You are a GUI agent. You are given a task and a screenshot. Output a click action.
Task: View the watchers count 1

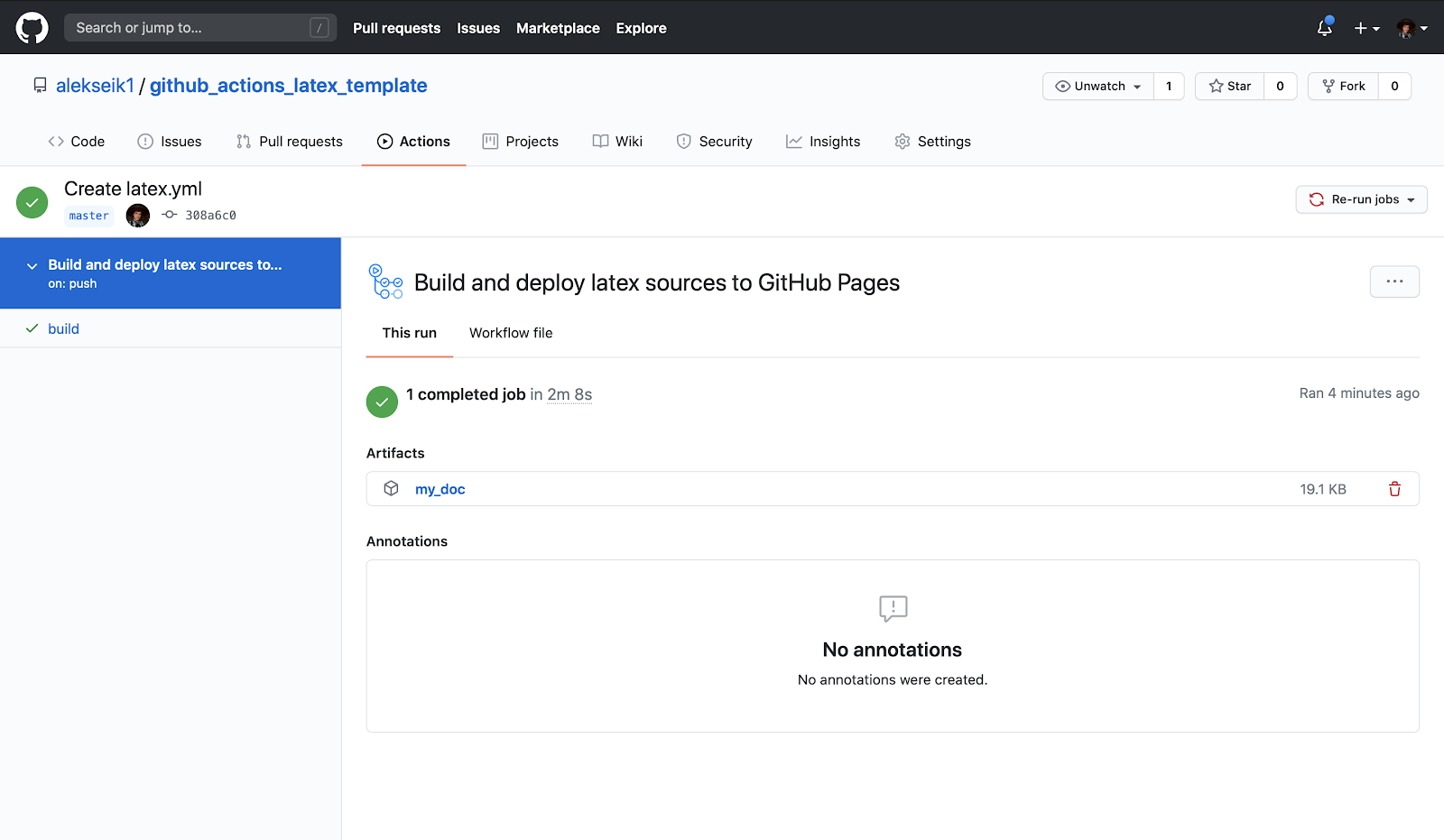[x=1169, y=87]
